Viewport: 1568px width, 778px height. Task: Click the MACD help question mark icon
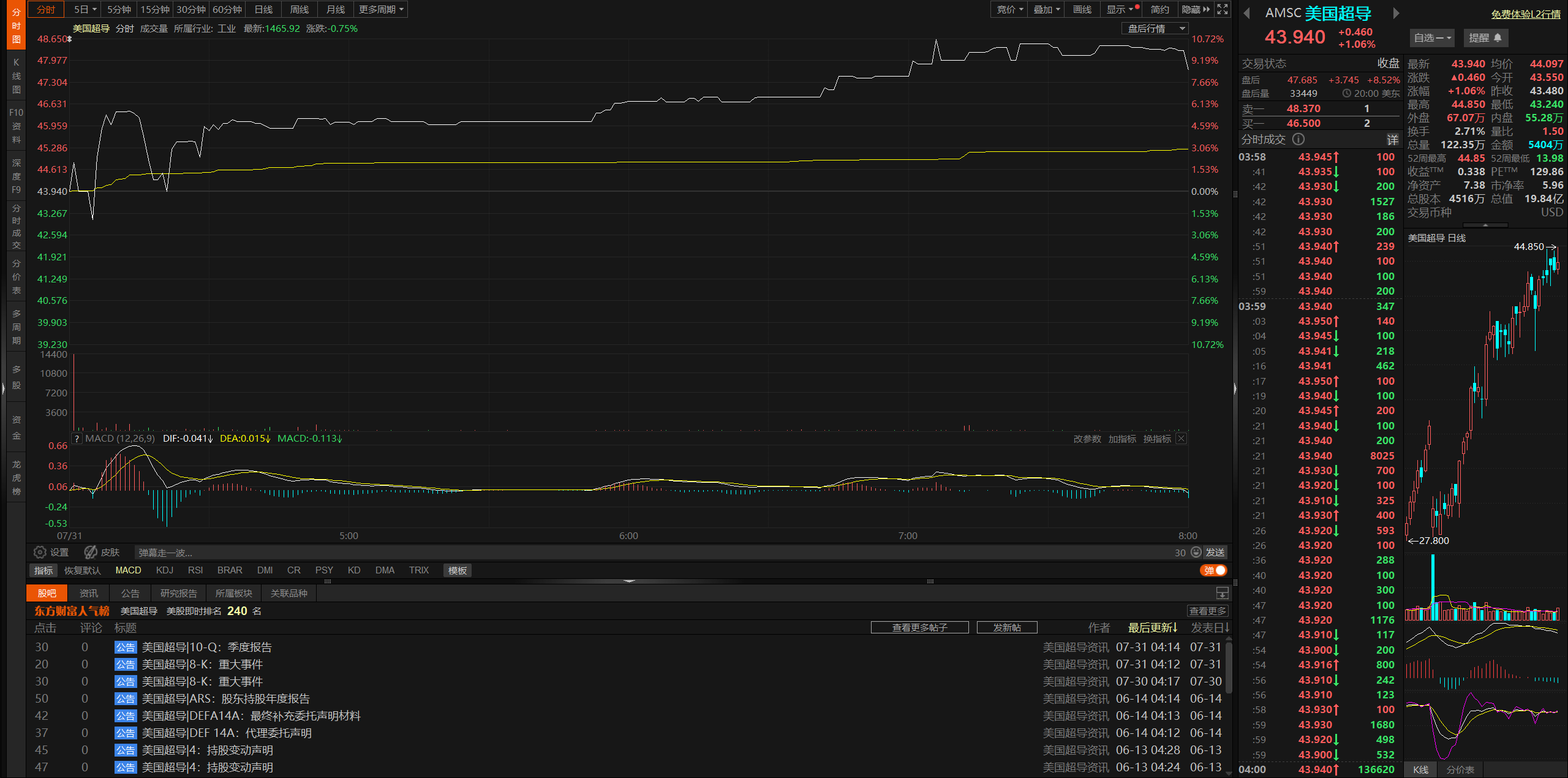pos(77,439)
